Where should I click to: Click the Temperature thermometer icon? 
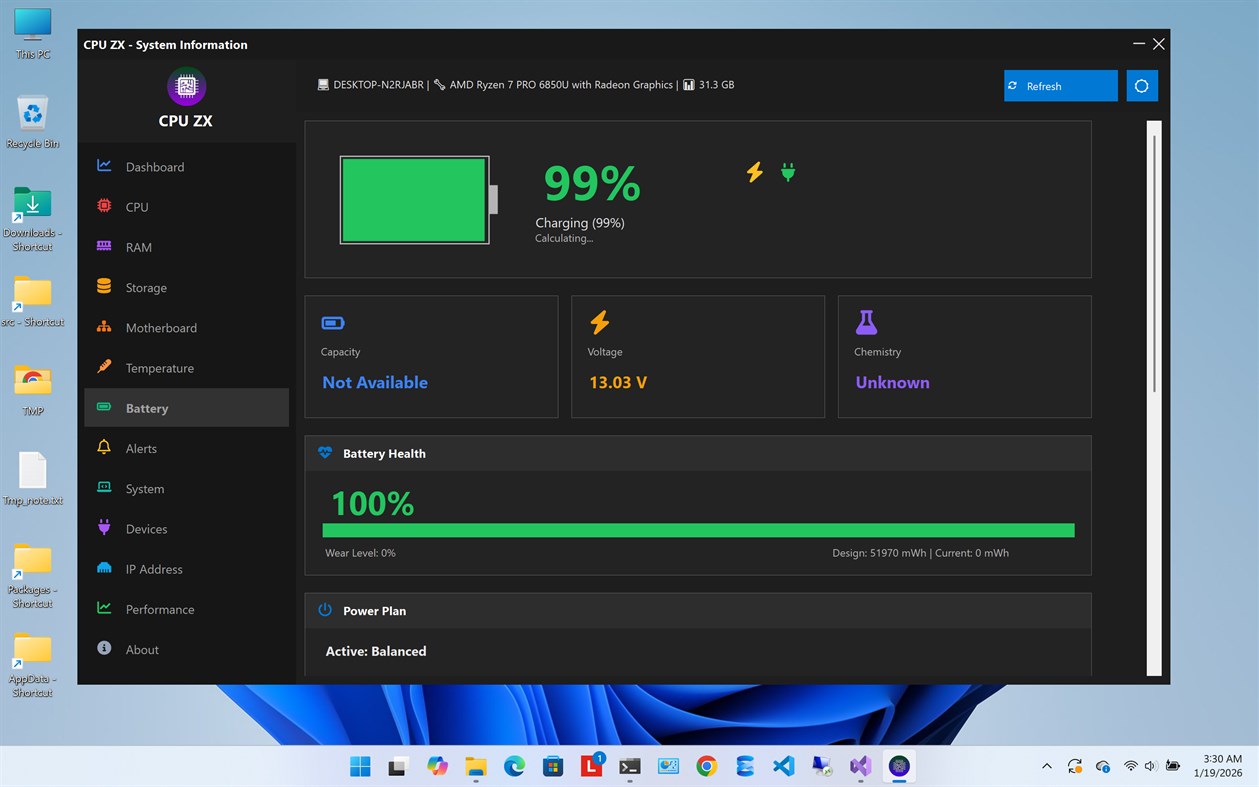(x=103, y=368)
